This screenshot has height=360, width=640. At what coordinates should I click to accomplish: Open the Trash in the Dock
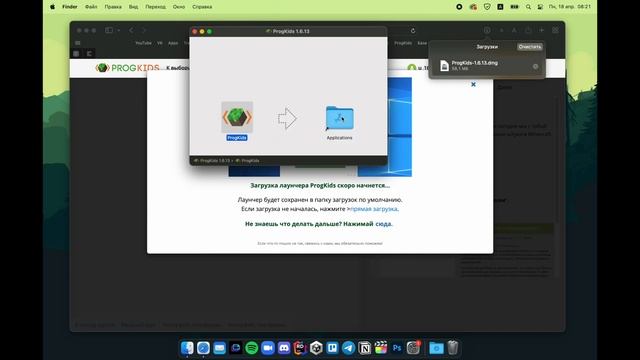pyautogui.click(x=453, y=348)
